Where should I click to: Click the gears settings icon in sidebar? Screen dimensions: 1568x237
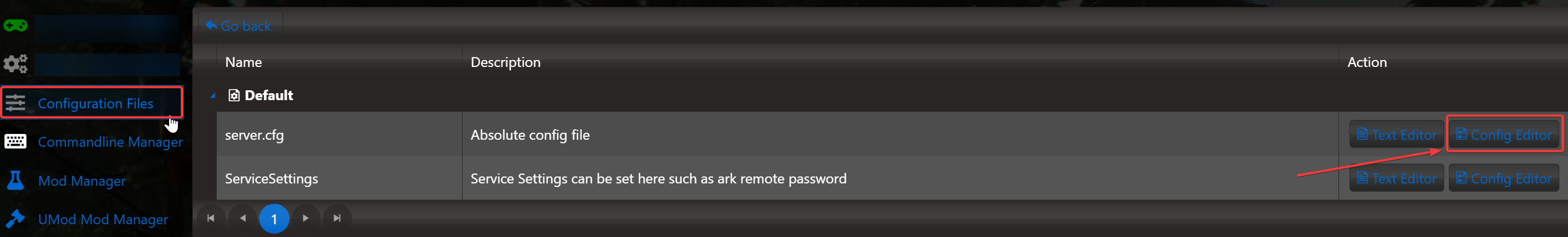[x=15, y=63]
